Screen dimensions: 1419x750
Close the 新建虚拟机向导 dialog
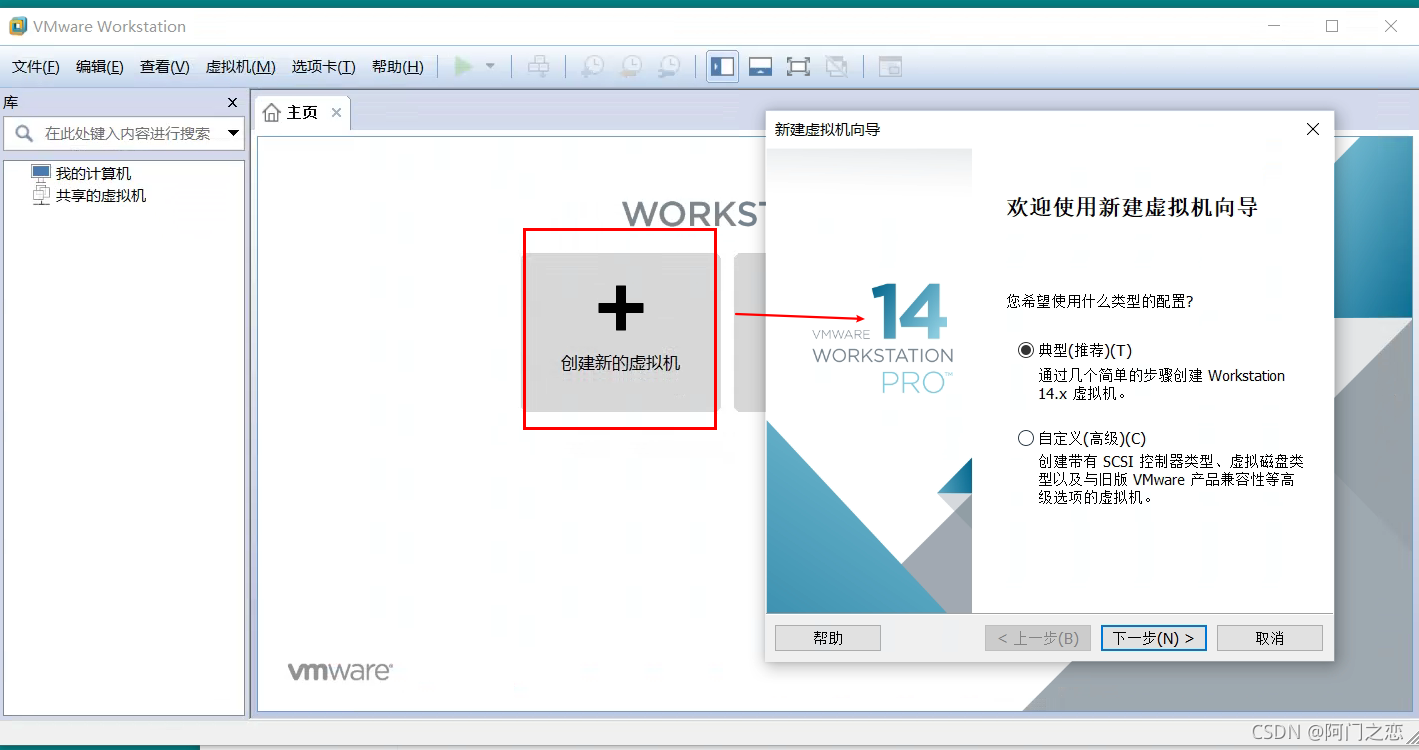[1313, 129]
